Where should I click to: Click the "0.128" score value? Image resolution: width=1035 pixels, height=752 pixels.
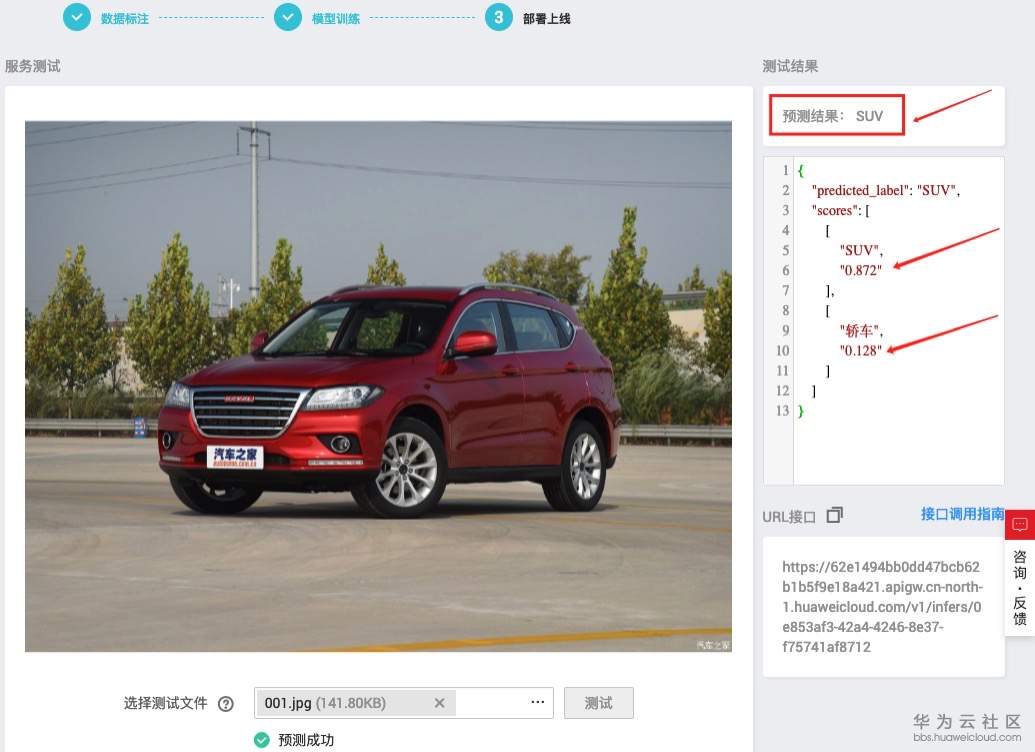(x=861, y=351)
